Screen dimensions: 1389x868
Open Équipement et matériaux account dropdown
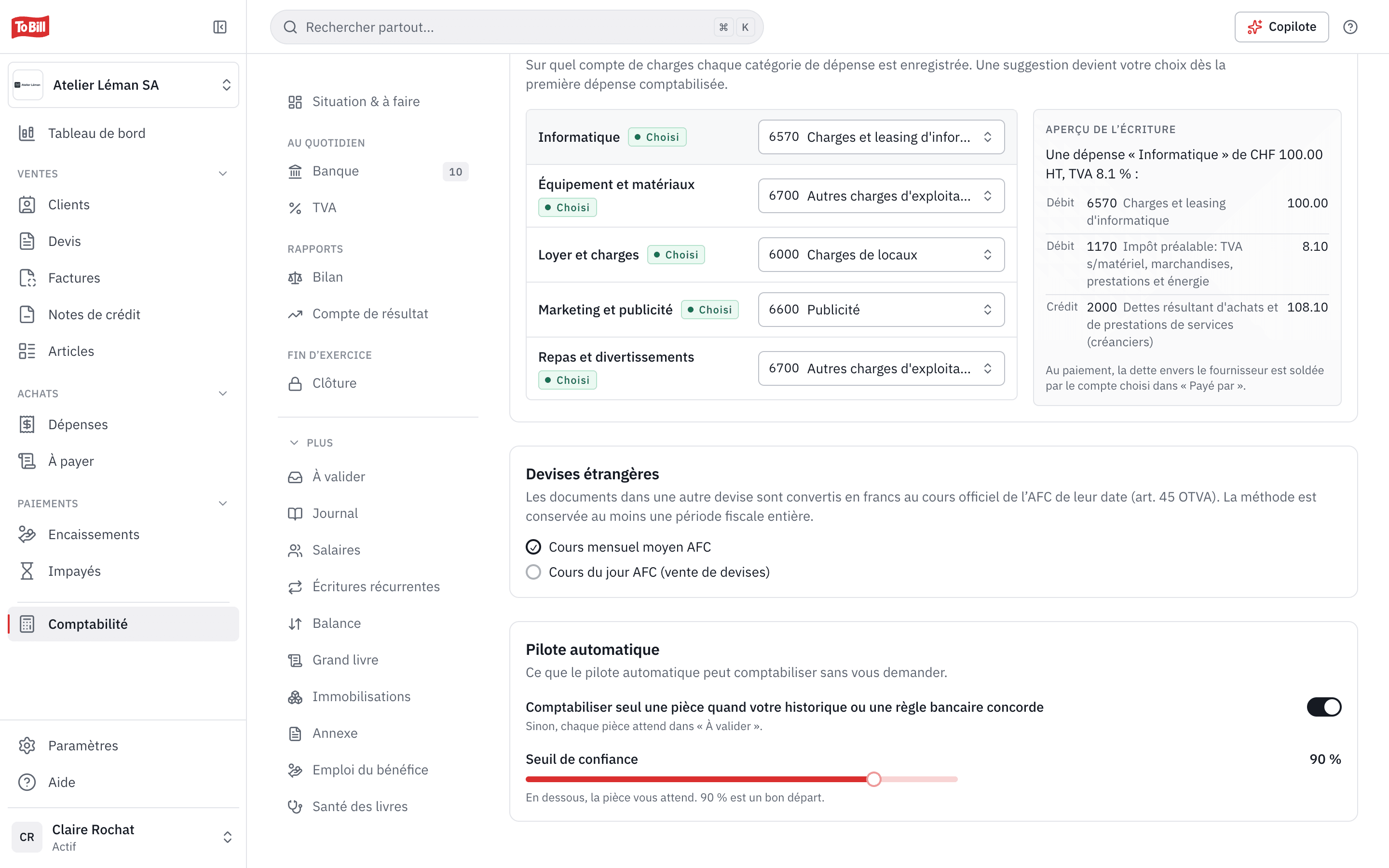click(881, 196)
